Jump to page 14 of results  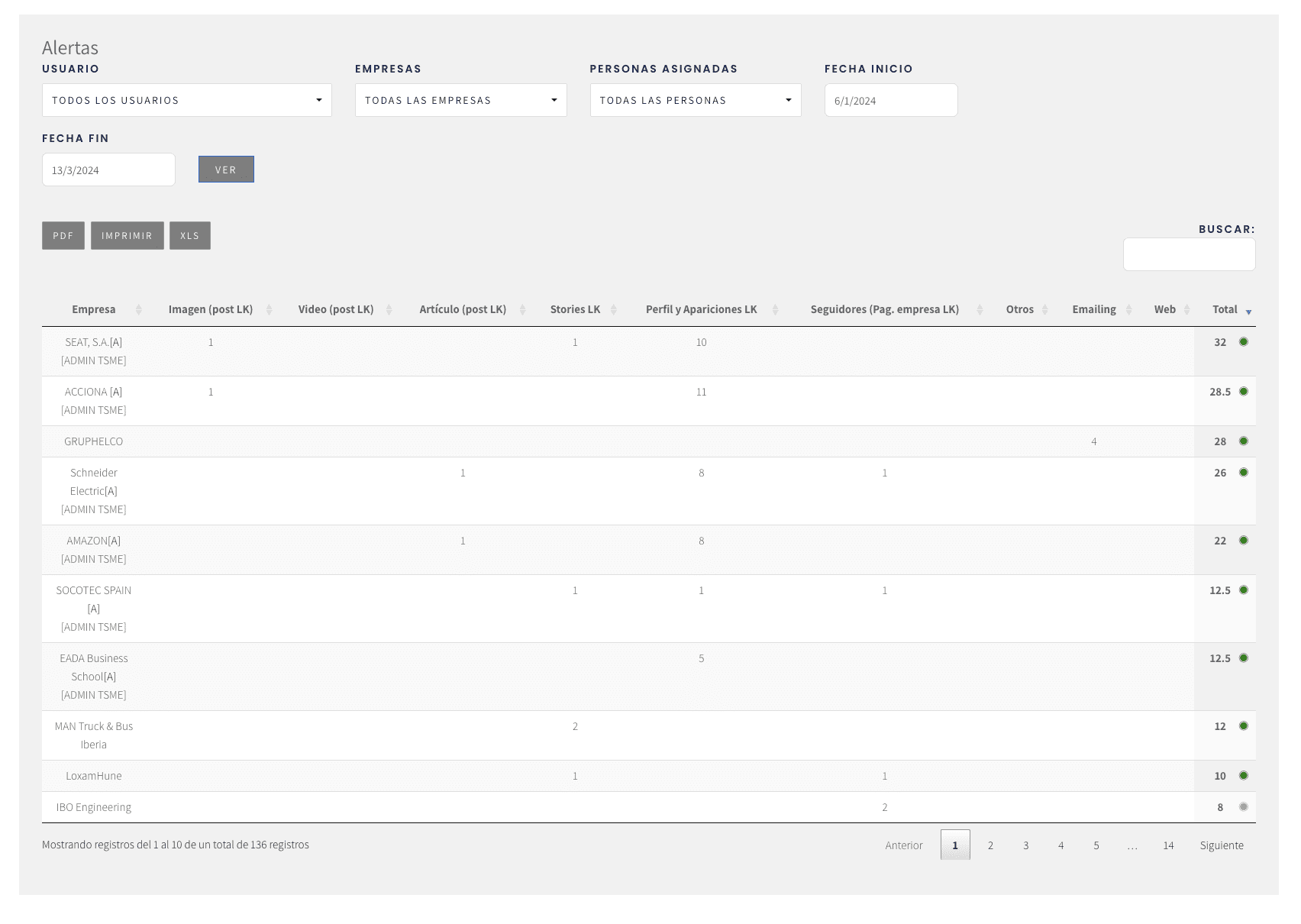click(x=1168, y=845)
